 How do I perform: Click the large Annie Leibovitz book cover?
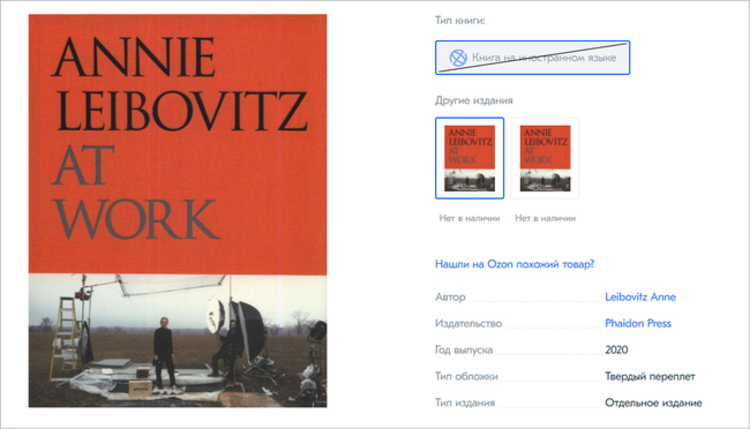point(177,210)
